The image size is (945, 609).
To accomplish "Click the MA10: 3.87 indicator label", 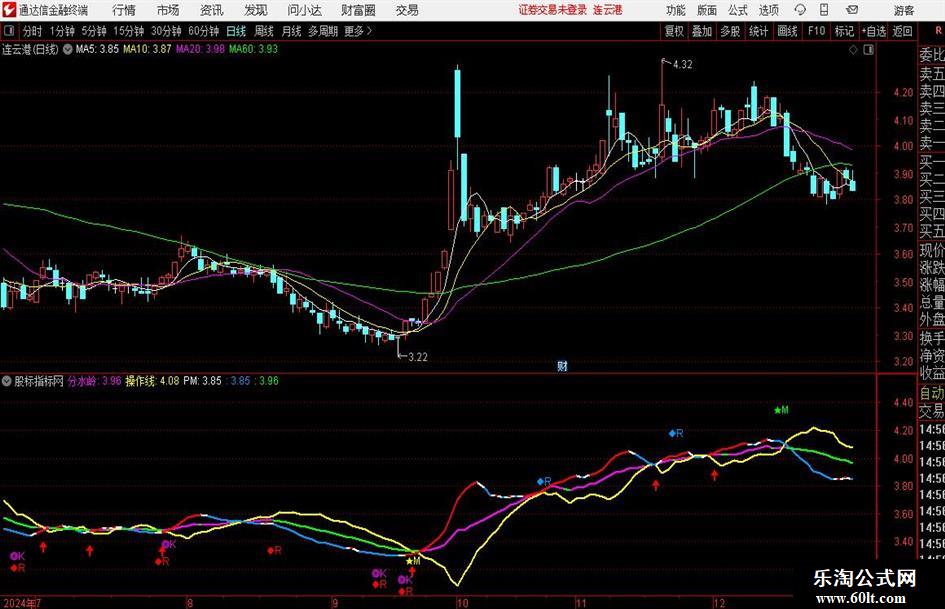I will coord(147,49).
